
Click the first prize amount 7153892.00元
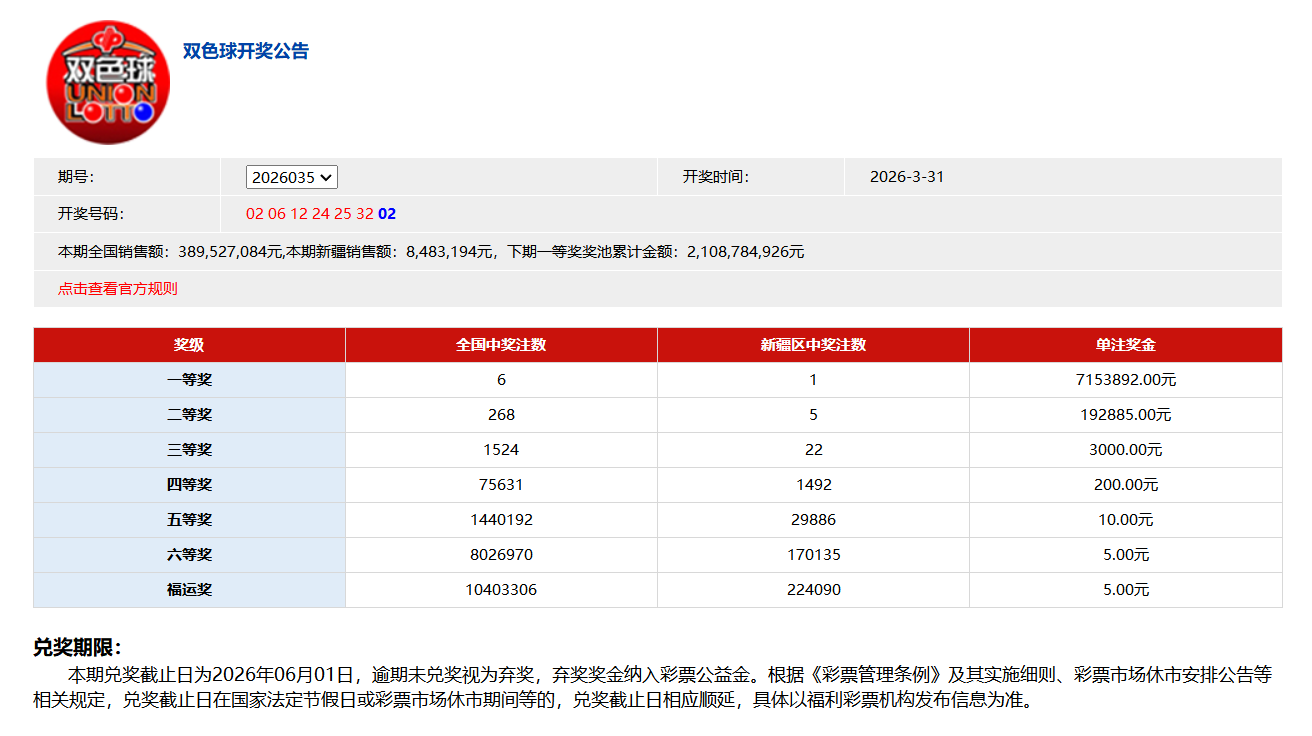coord(1125,380)
